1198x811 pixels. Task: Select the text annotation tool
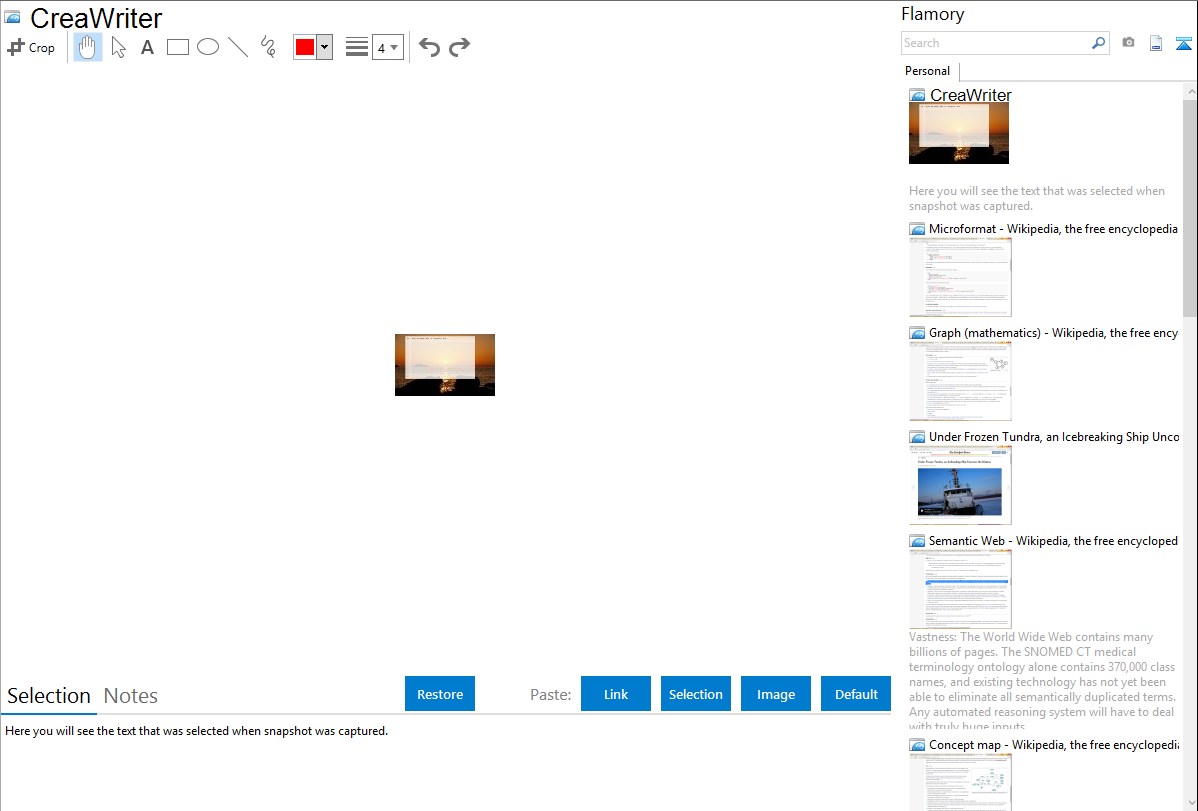click(147, 47)
